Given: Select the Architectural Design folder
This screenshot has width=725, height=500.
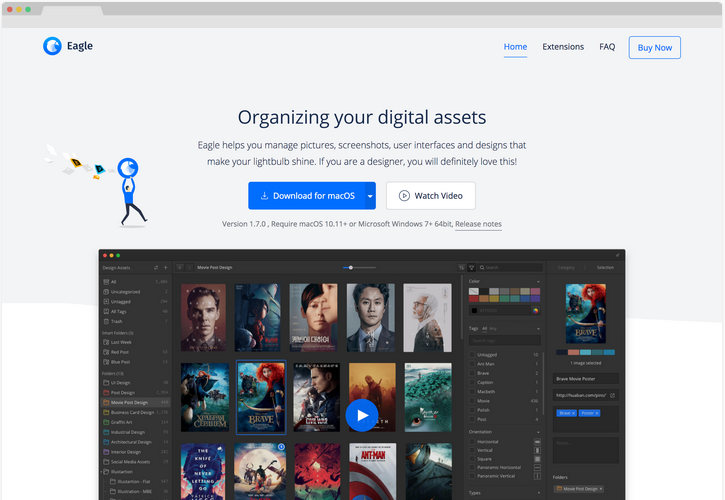Looking at the screenshot, I should [x=135, y=442].
